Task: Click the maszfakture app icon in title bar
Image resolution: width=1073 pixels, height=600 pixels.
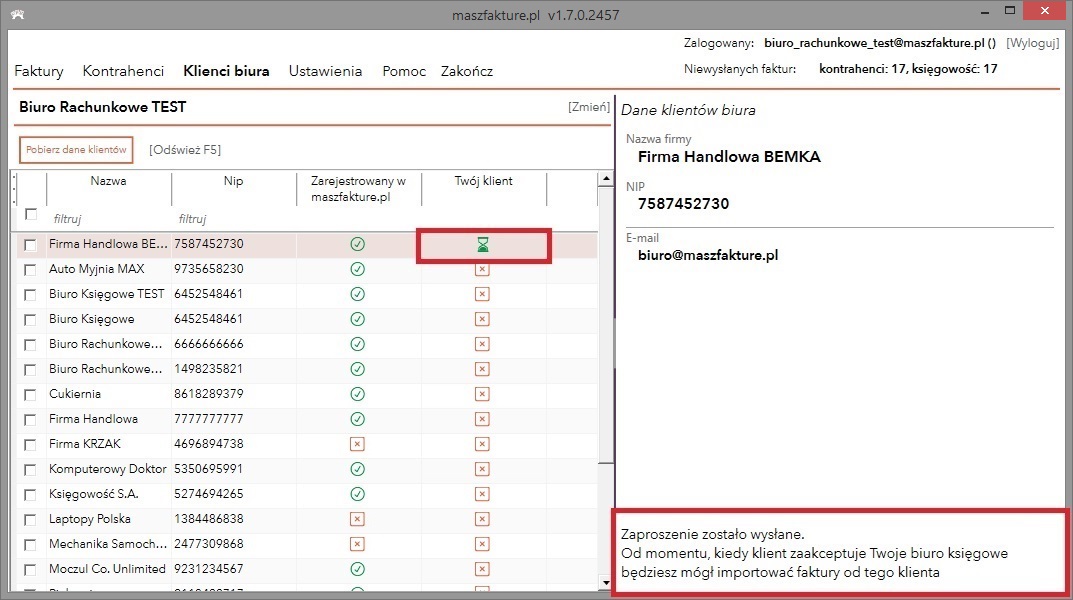Action: pos(18,14)
